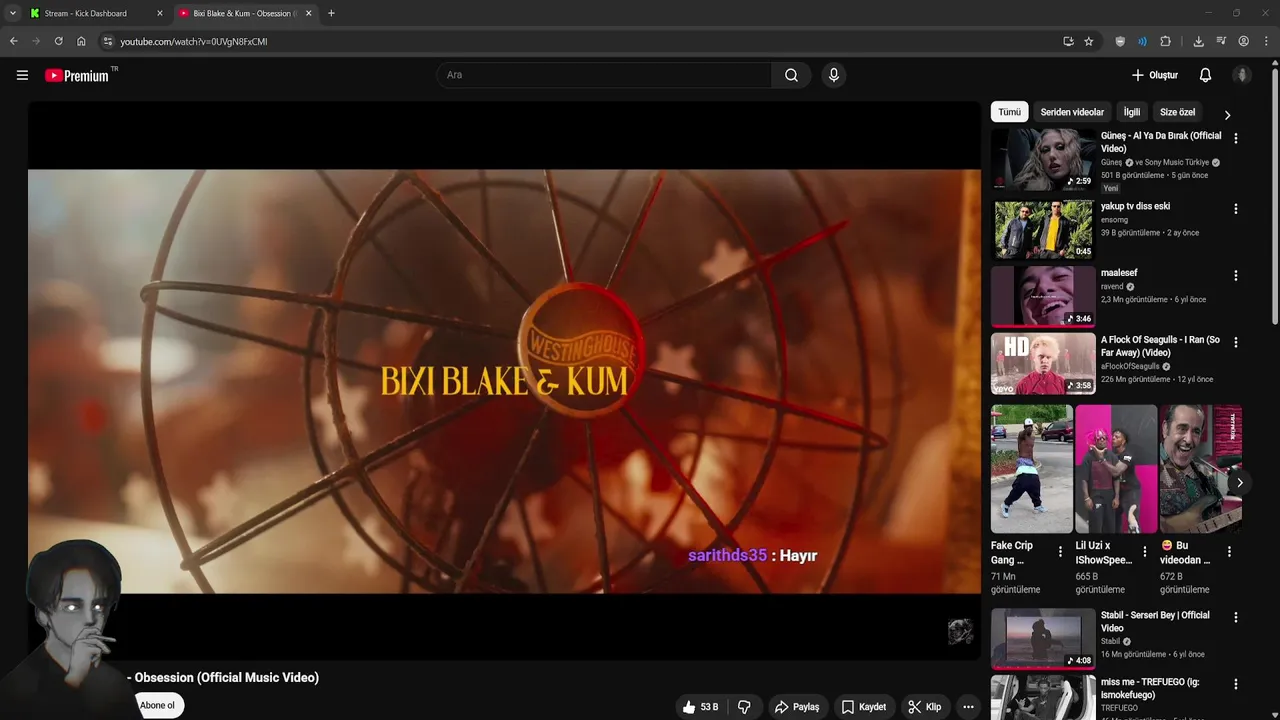Open the notifications bell
The width and height of the screenshot is (1280, 720).
click(1205, 75)
